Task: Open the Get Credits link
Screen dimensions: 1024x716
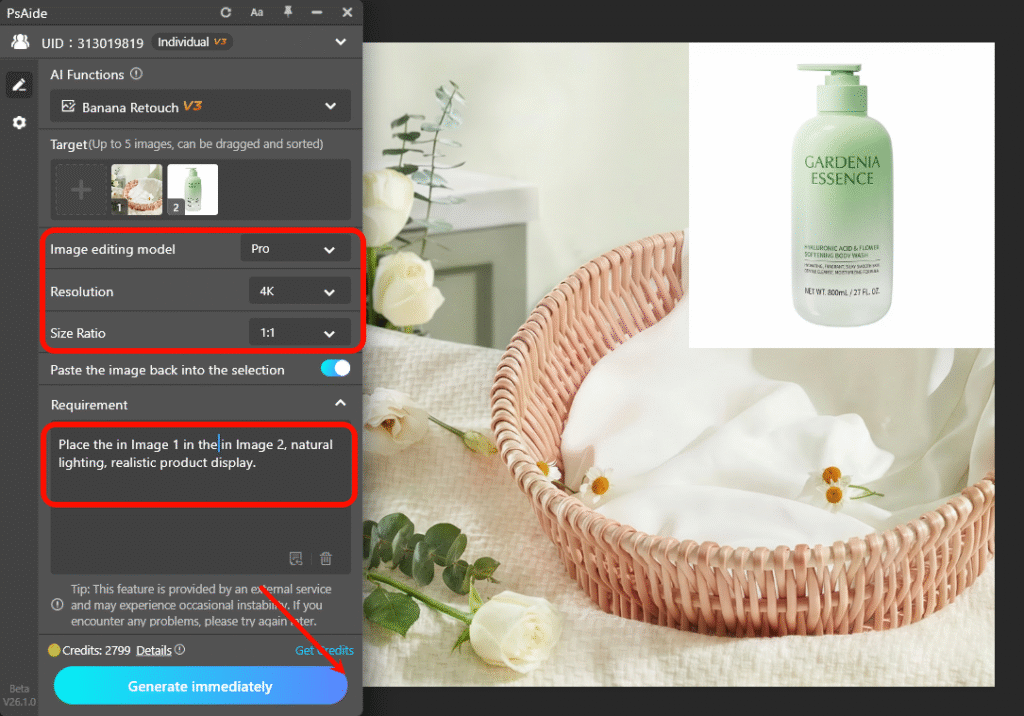Action: [x=324, y=650]
